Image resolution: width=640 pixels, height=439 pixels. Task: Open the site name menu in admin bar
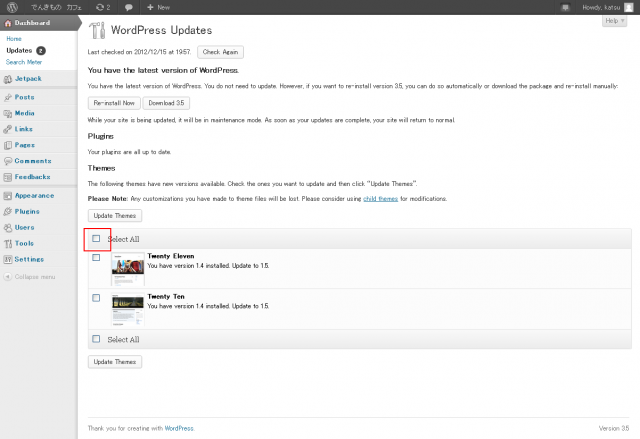56,7
